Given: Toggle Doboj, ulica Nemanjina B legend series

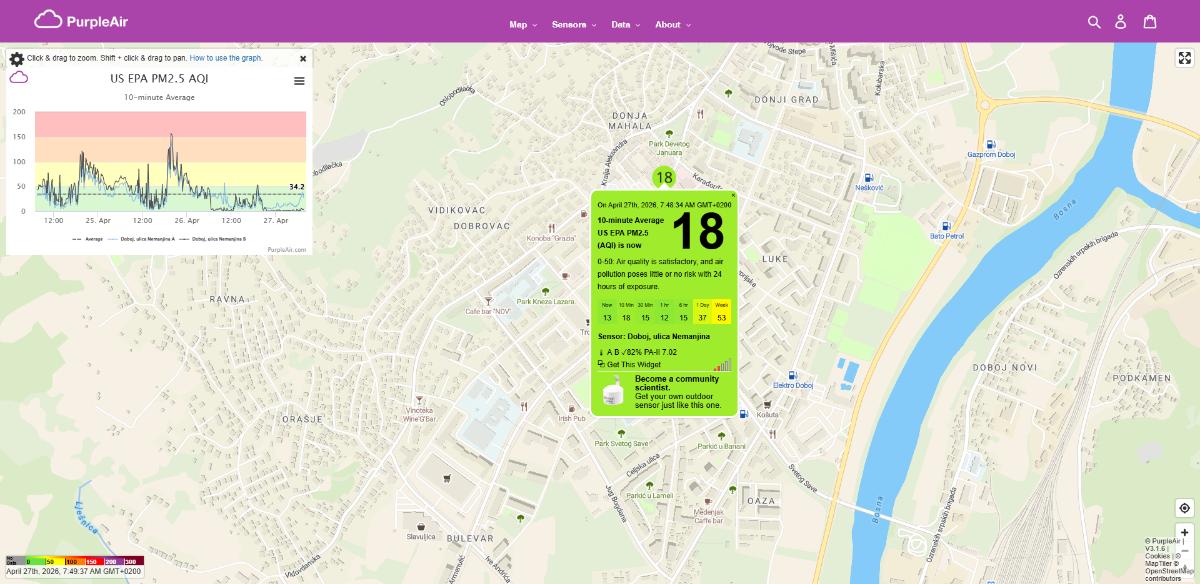Looking at the screenshot, I should 218,239.
